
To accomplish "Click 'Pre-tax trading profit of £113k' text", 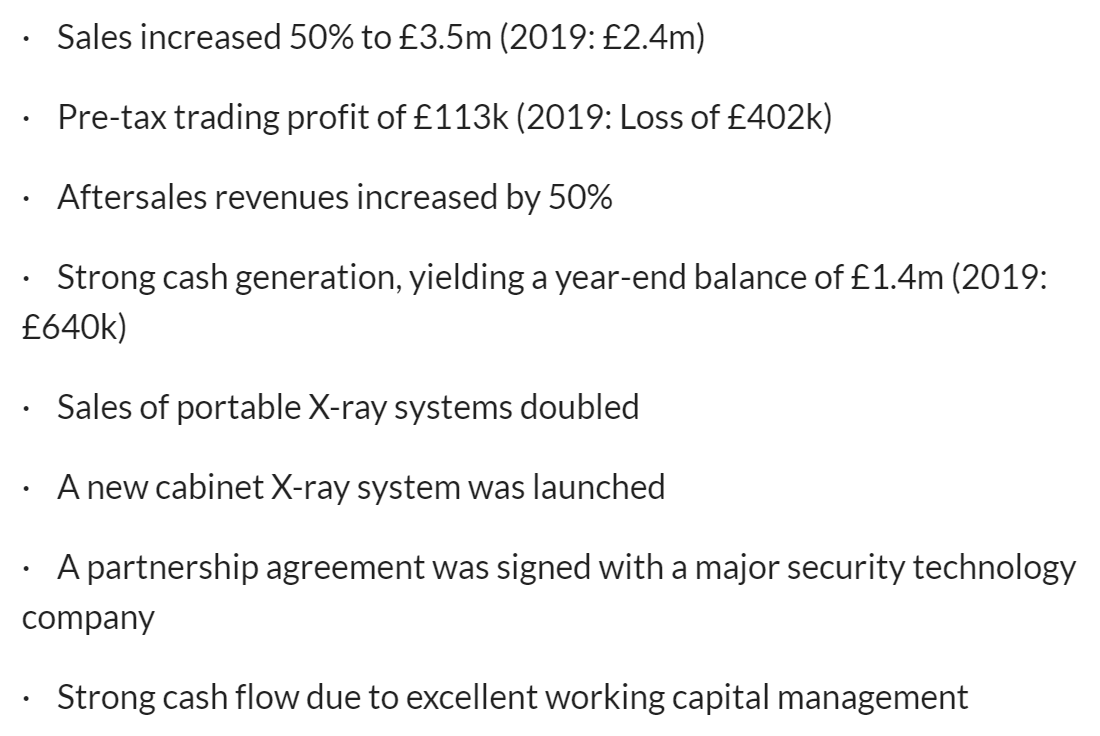I will (x=283, y=117).
